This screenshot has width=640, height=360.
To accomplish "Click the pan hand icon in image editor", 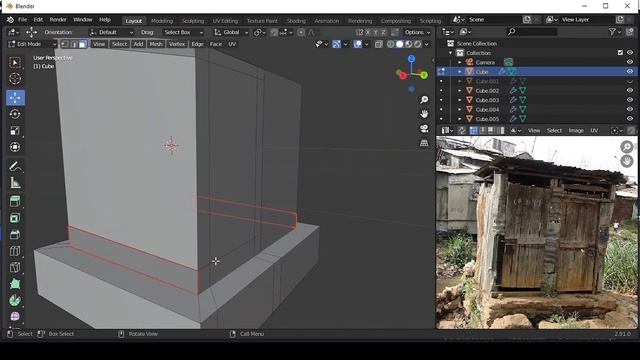I will coord(627,161).
